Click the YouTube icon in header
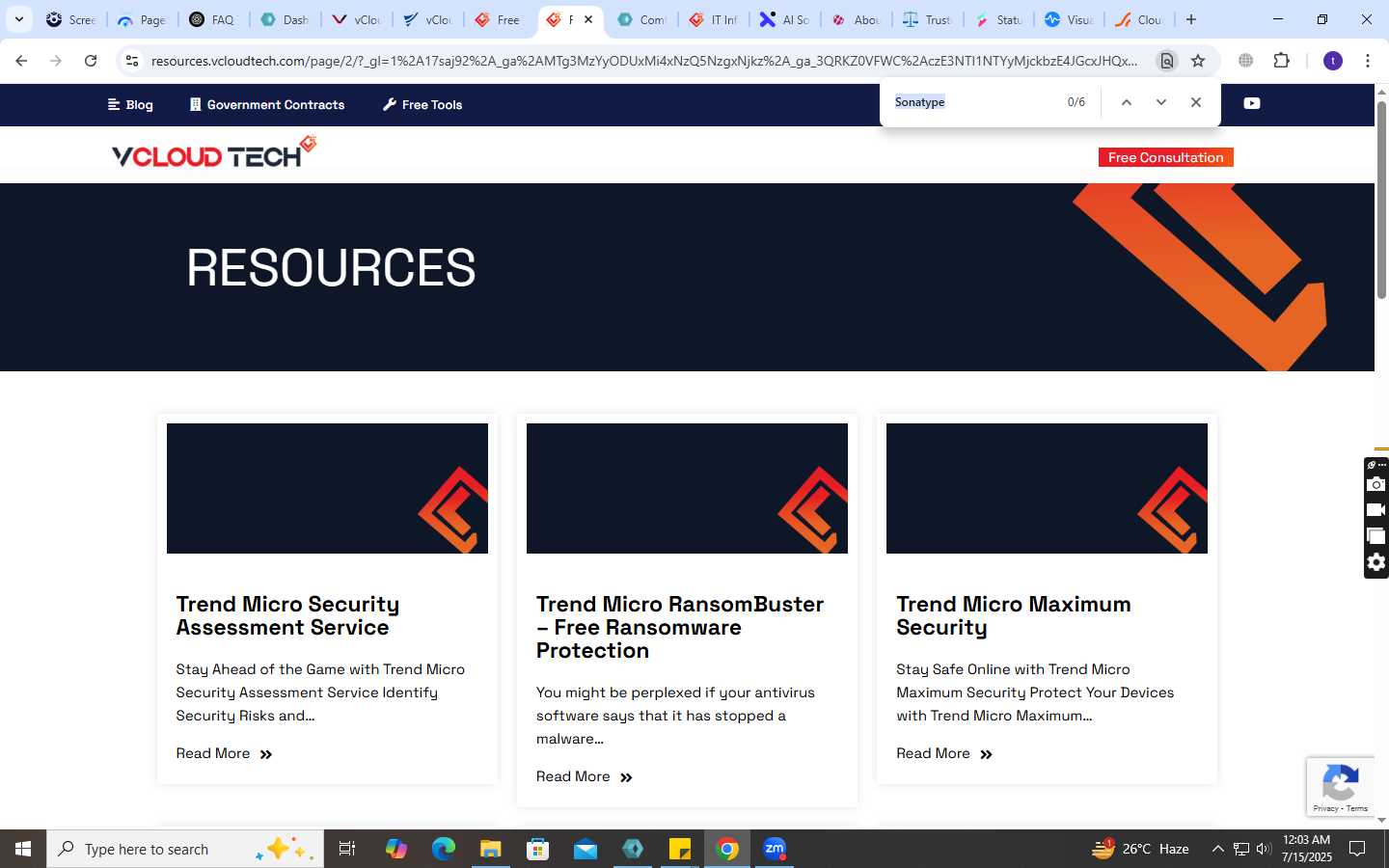This screenshot has width=1389, height=868. 1252,104
